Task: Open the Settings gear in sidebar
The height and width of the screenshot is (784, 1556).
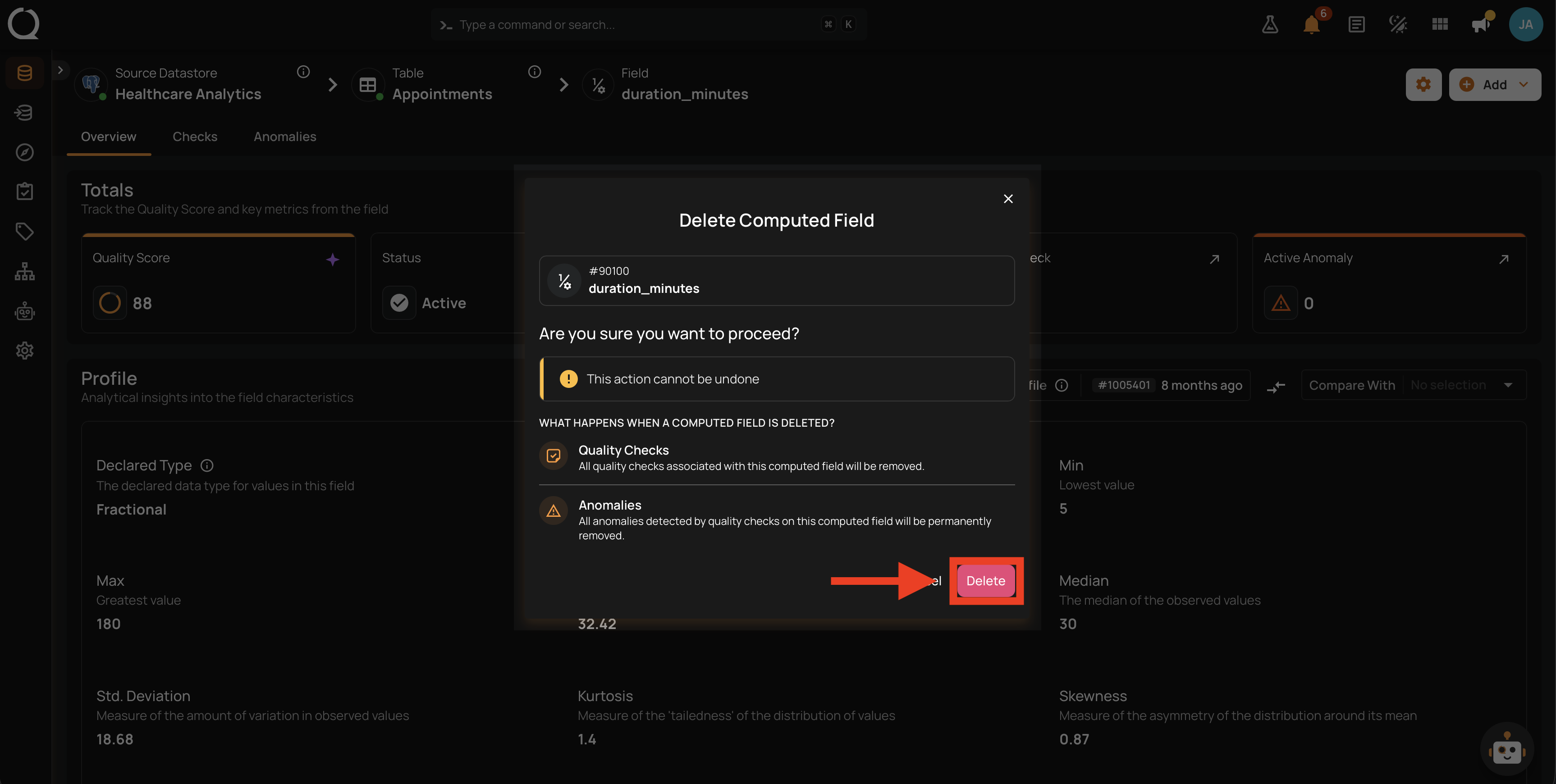Action: (25, 351)
